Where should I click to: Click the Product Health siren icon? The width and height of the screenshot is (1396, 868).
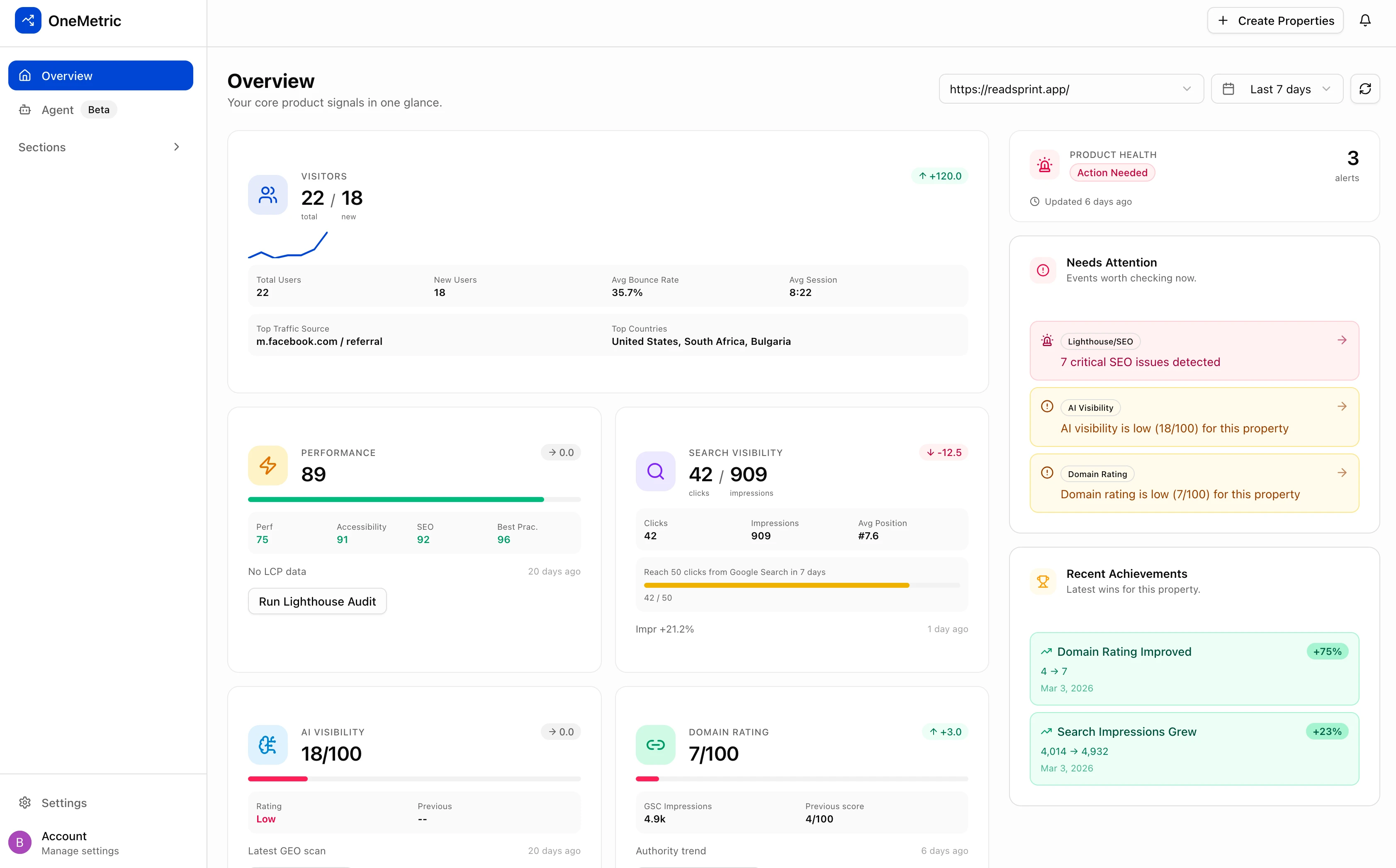[1045, 165]
